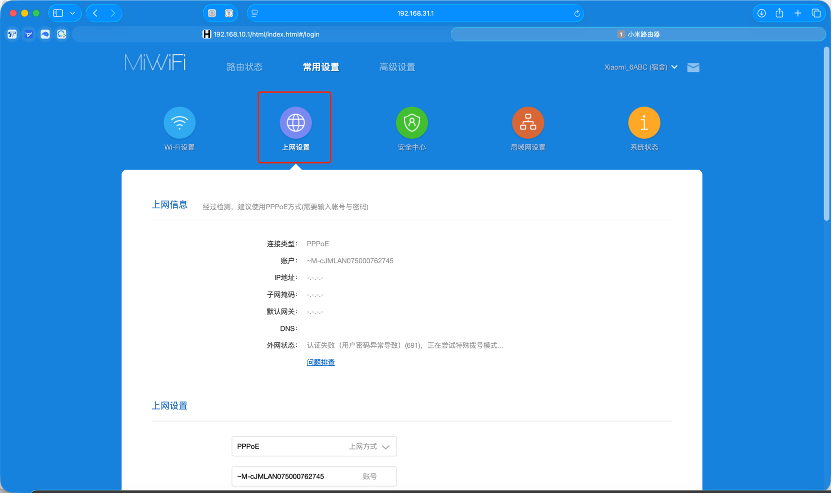
Task: Reload the page with the refresh icon
Action: tap(577, 13)
